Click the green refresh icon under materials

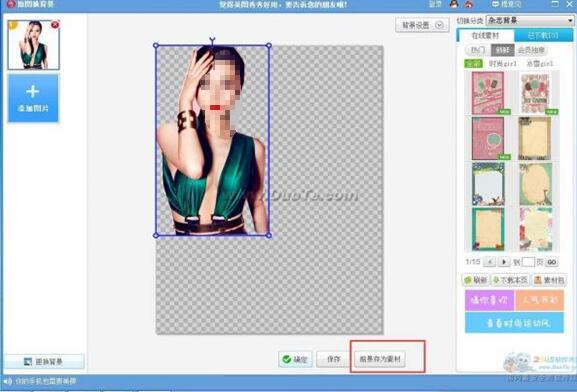click(x=468, y=280)
